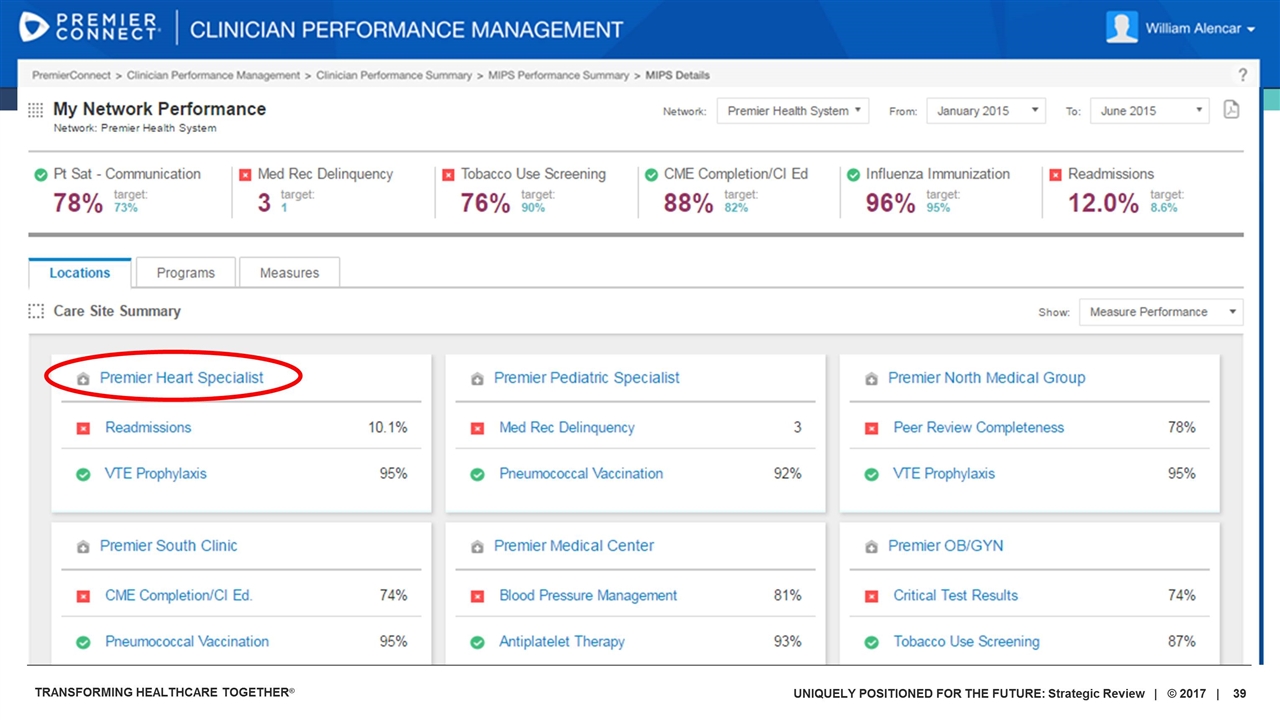
Task: Click the green check icon for CME Completion/CI Ed KPI
Action: tap(651, 175)
